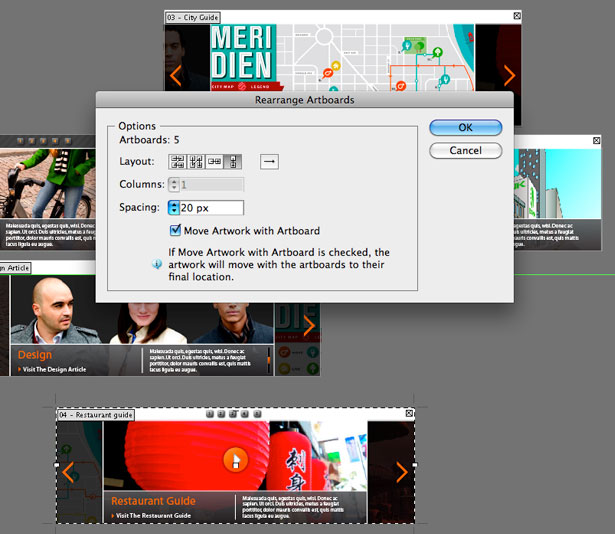615x534 pixels.
Task: Click the disabled Columns stepper arrows
Action: point(174,184)
